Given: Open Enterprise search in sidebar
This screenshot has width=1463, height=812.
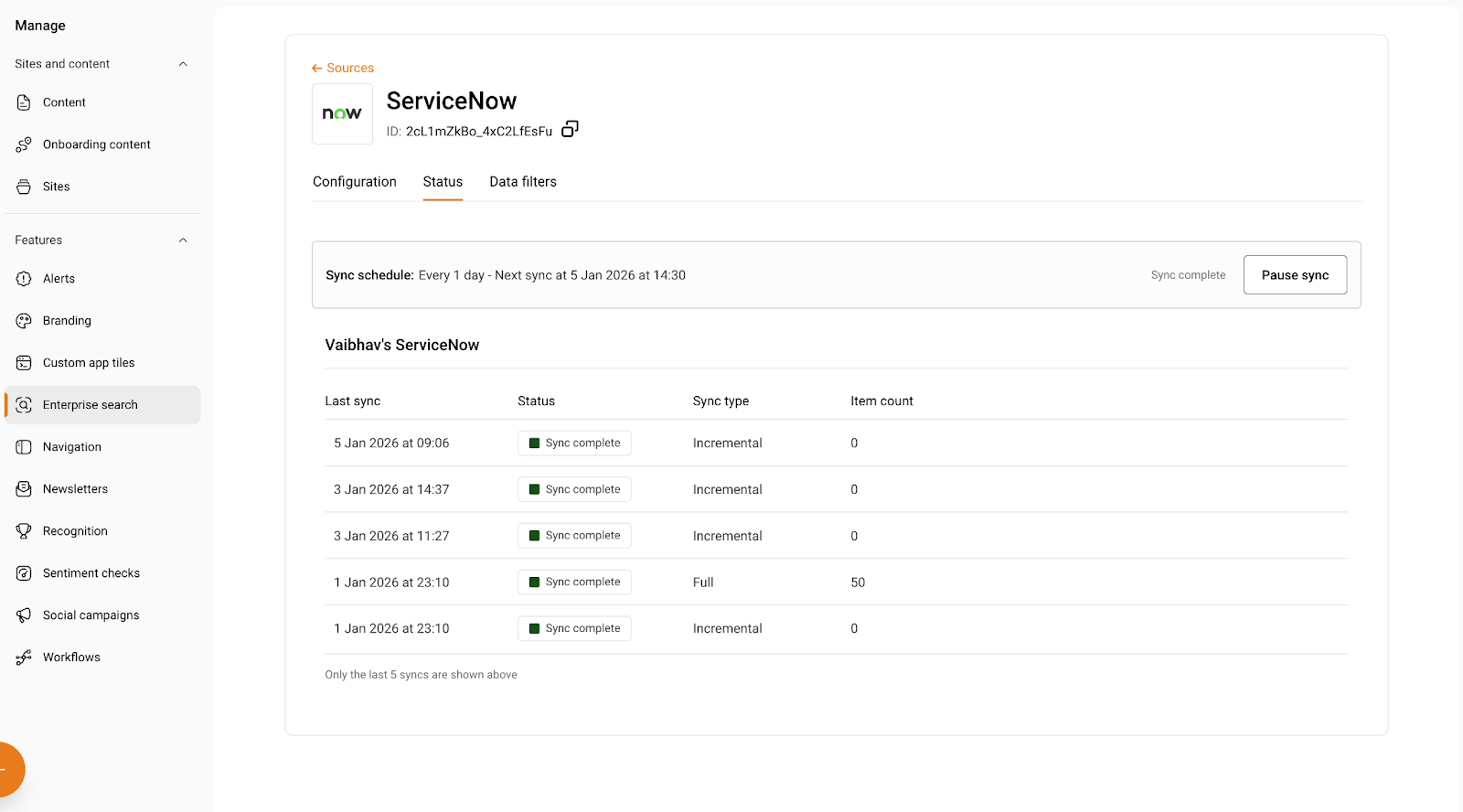Looking at the screenshot, I should pyautogui.click(x=90, y=405).
